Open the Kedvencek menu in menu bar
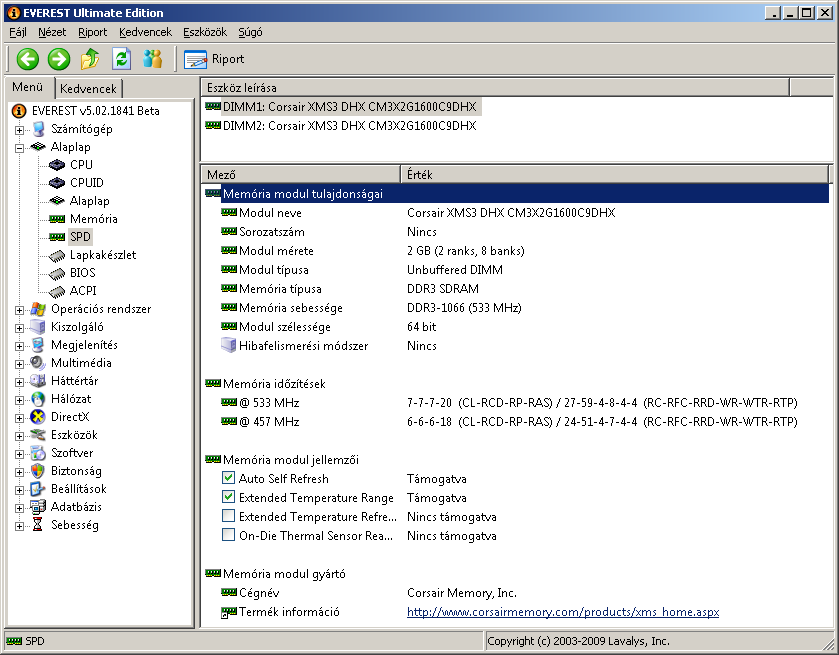Viewport: 839px width, 655px height. pyautogui.click(x=146, y=32)
